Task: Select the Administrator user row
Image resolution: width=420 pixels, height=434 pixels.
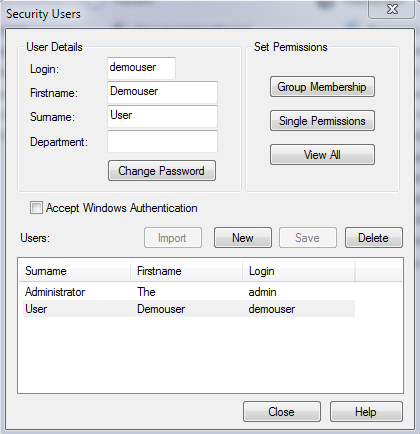Action: click(189, 292)
